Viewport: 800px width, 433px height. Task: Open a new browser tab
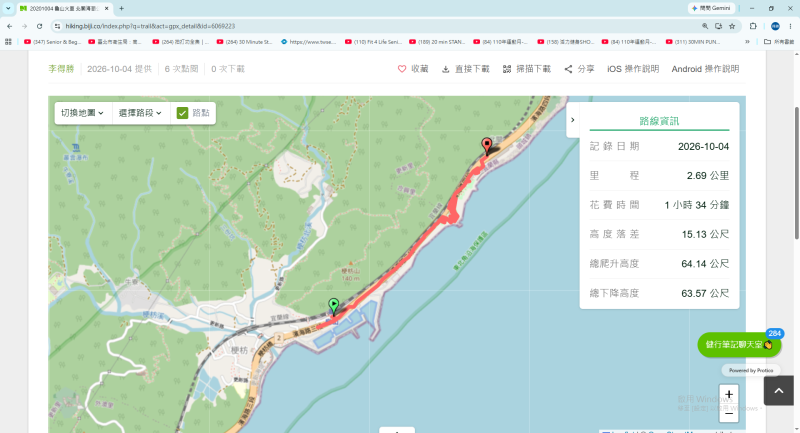point(121,9)
